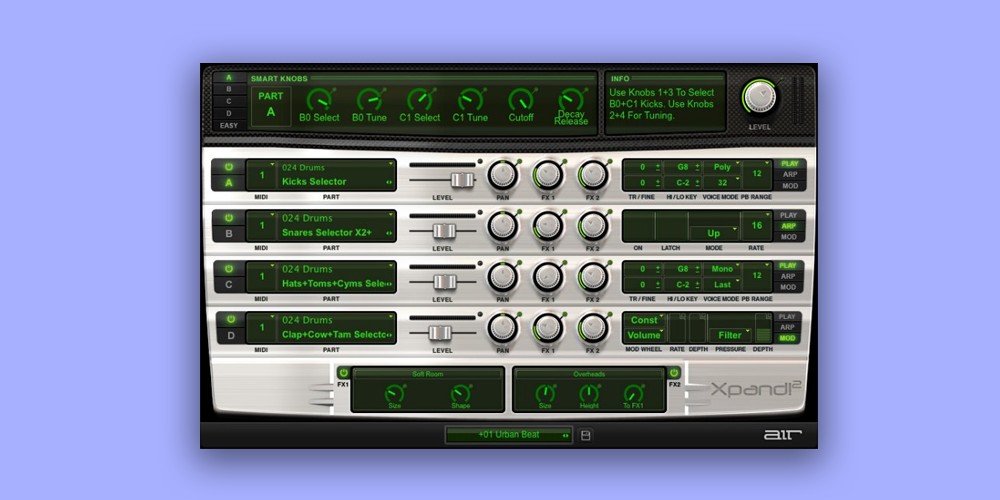Click the B0 Select smart knob
The height and width of the screenshot is (500, 1000).
click(x=319, y=100)
